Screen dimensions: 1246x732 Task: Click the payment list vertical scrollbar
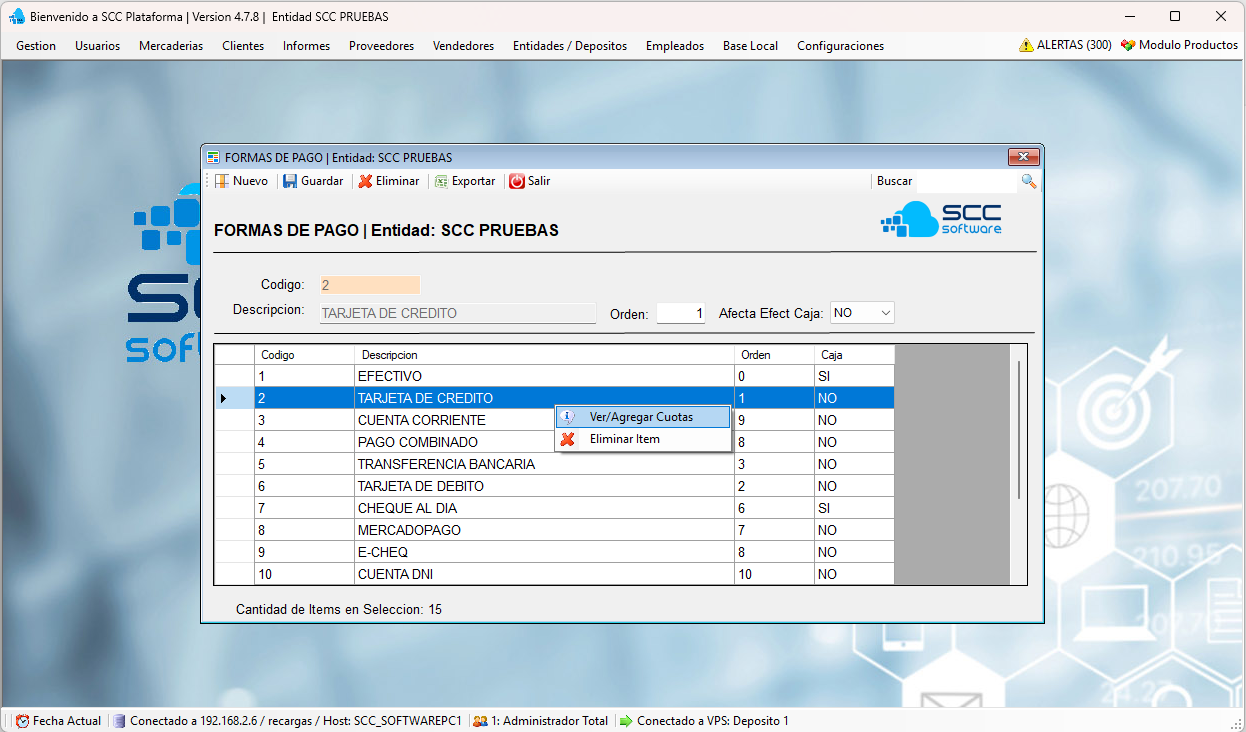pyautogui.click(x=1018, y=430)
